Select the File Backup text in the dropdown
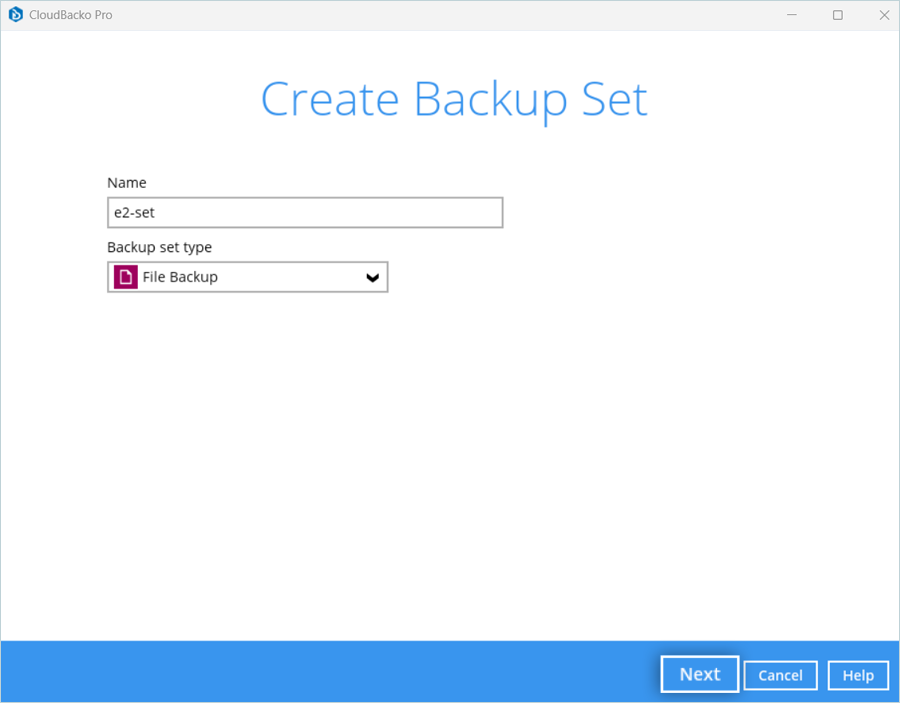 pyautogui.click(x=180, y=277)
